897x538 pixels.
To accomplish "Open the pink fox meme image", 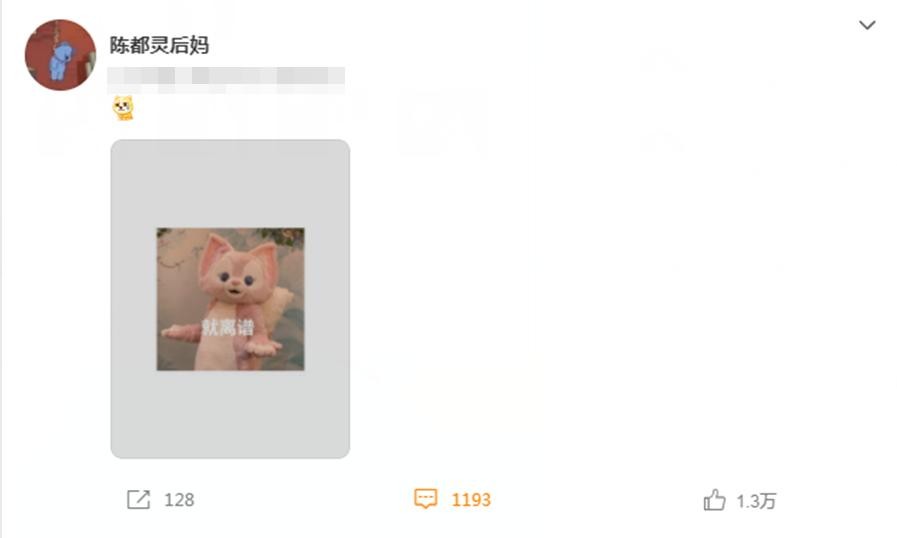I will 231,299.
